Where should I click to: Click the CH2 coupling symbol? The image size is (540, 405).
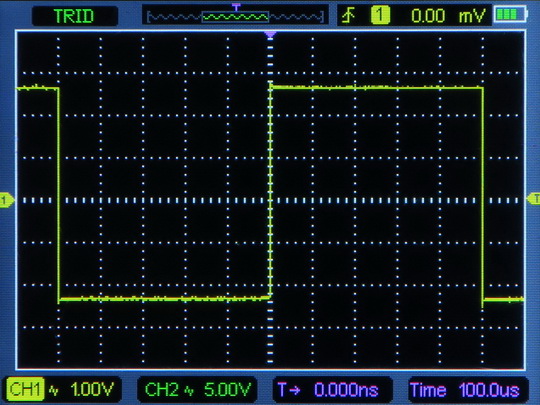pos(189,390)
